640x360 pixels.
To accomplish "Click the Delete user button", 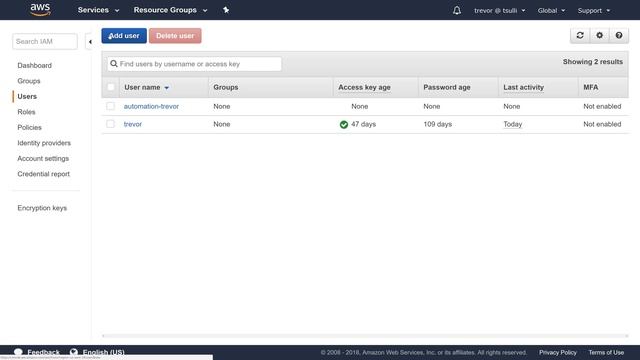I will pyautogui.click(x=175, y=36).
